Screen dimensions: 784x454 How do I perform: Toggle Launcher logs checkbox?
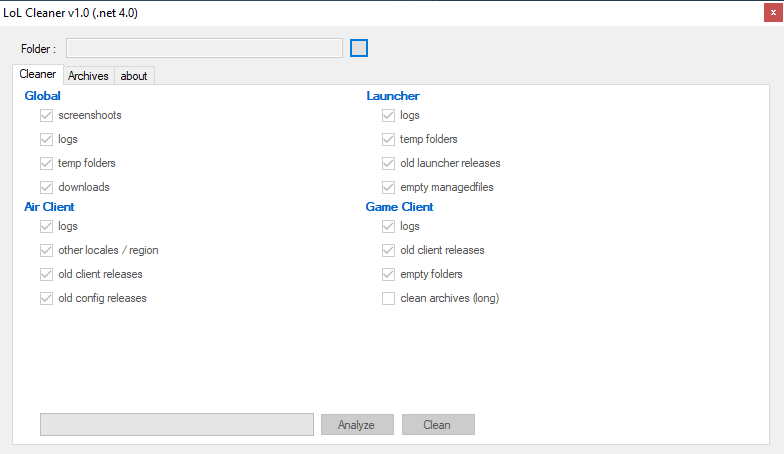point(388,116)
